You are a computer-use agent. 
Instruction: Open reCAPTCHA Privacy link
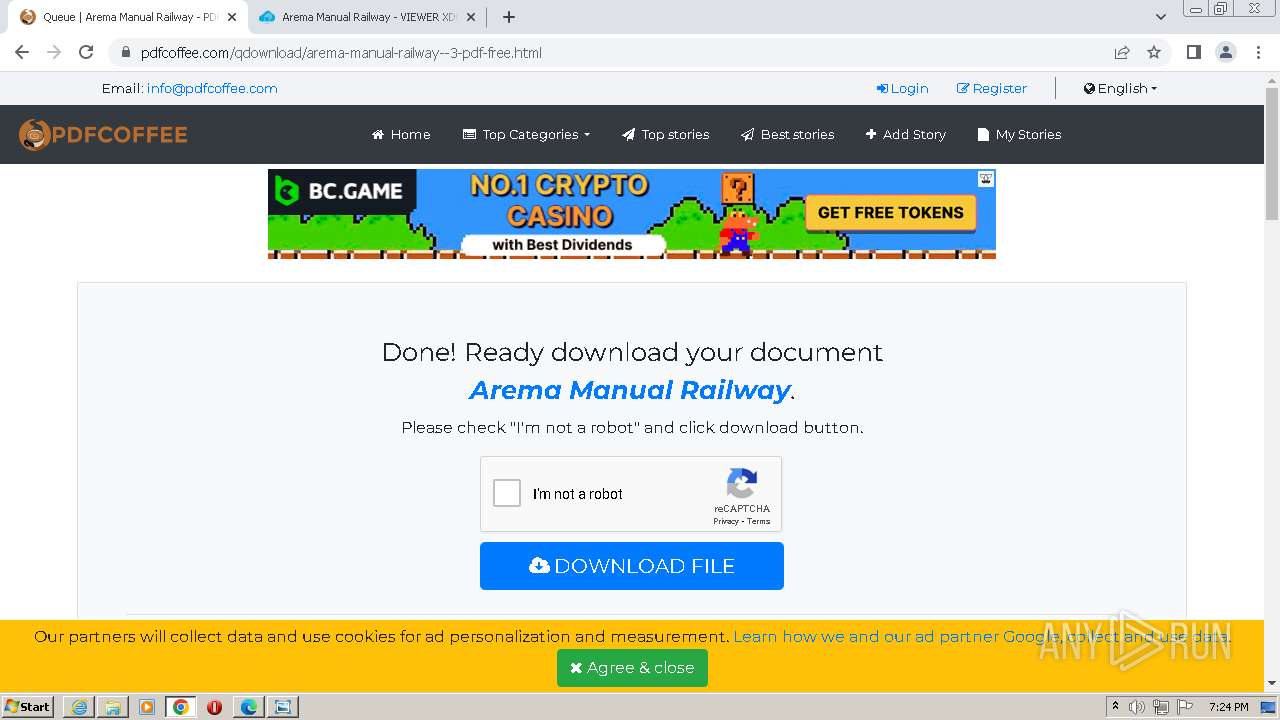[x=726, y=521]
